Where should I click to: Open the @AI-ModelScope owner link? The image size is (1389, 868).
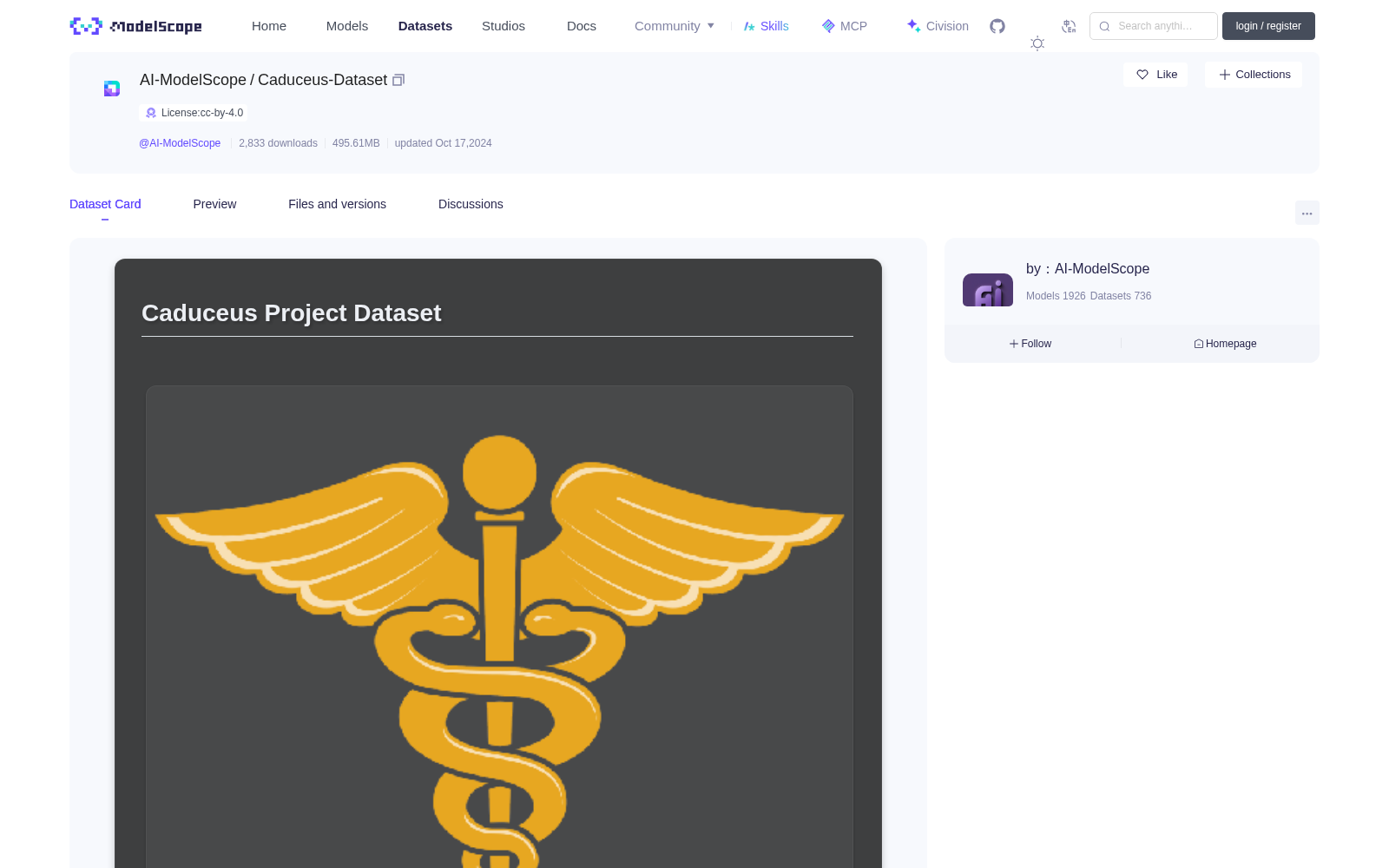[x=180, y=143]
